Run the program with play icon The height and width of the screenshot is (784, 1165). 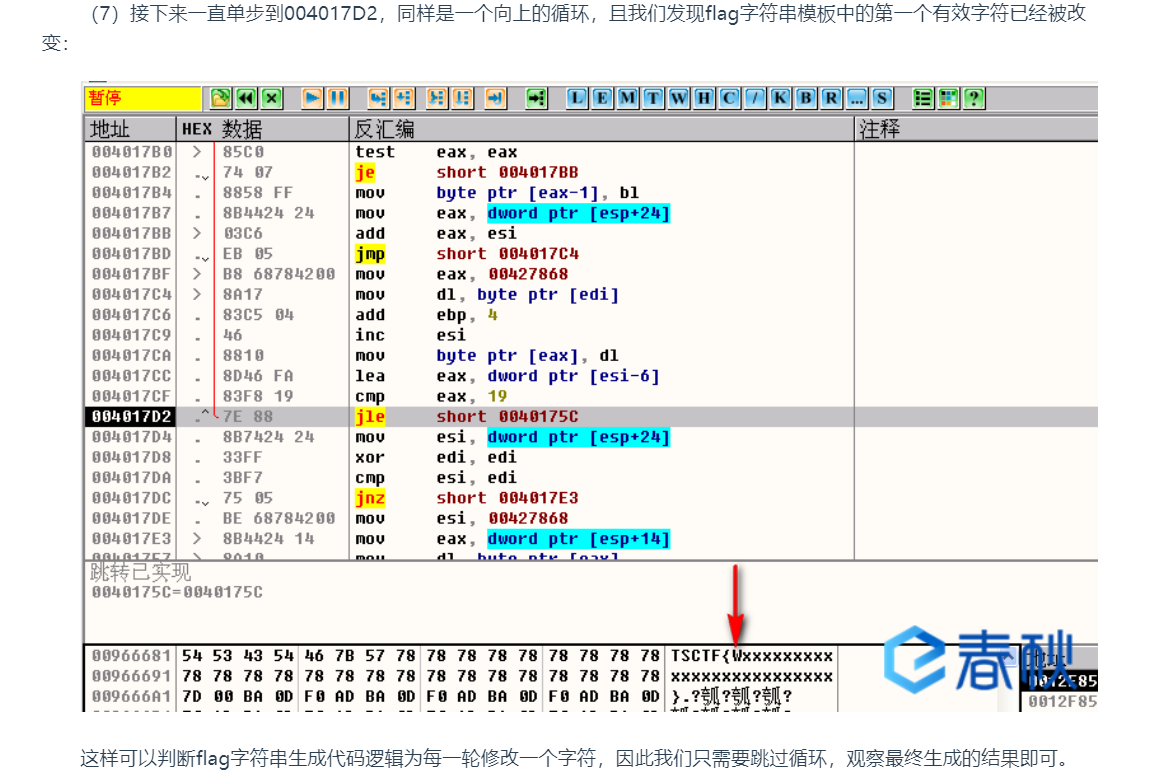(313, 98)
